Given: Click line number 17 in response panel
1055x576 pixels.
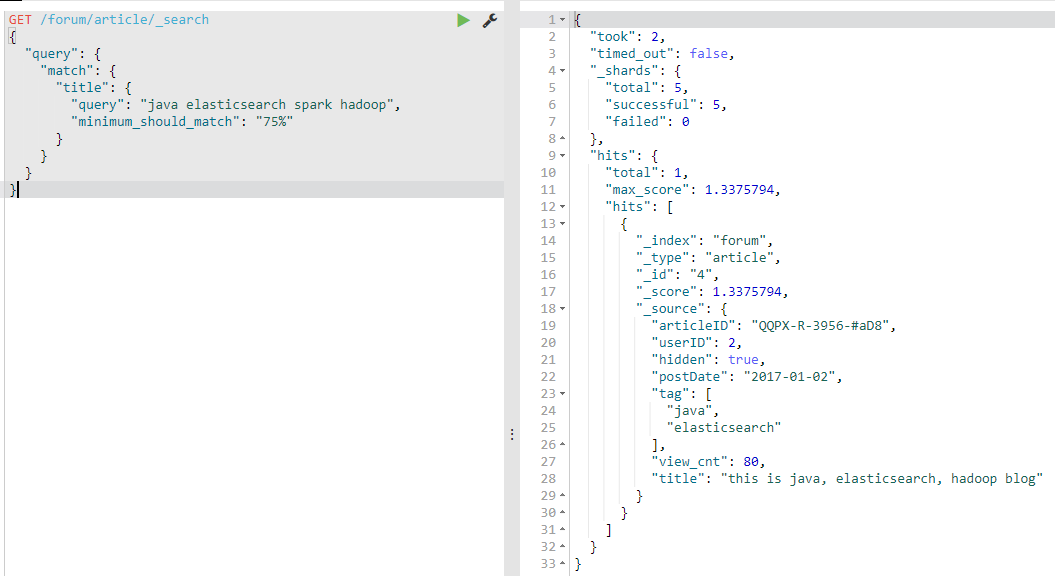Looking at the screenshot, I should [x=548, y=291].
